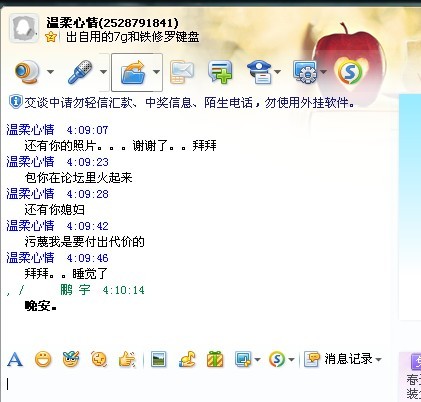Click the contact avatar of 温柔心情
The height and width of the screenshot is (402, 421).
point(23,28)
